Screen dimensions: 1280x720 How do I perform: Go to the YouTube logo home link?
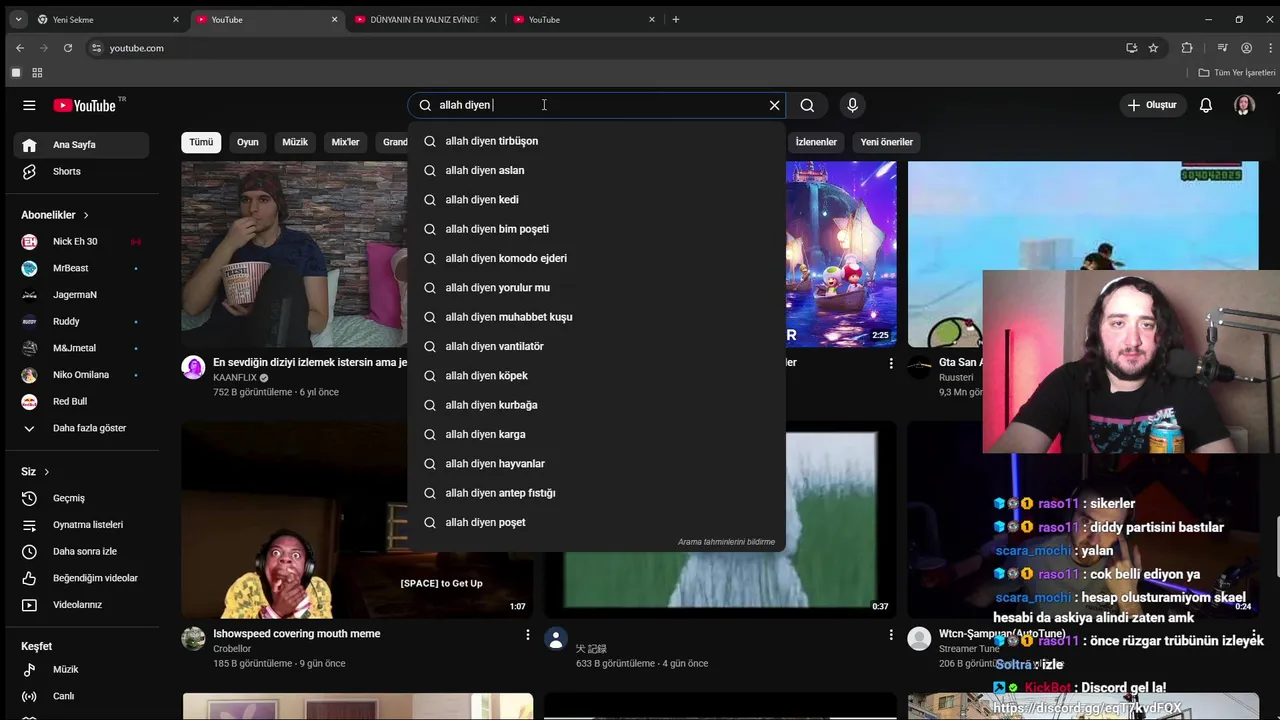coord(85,105)
